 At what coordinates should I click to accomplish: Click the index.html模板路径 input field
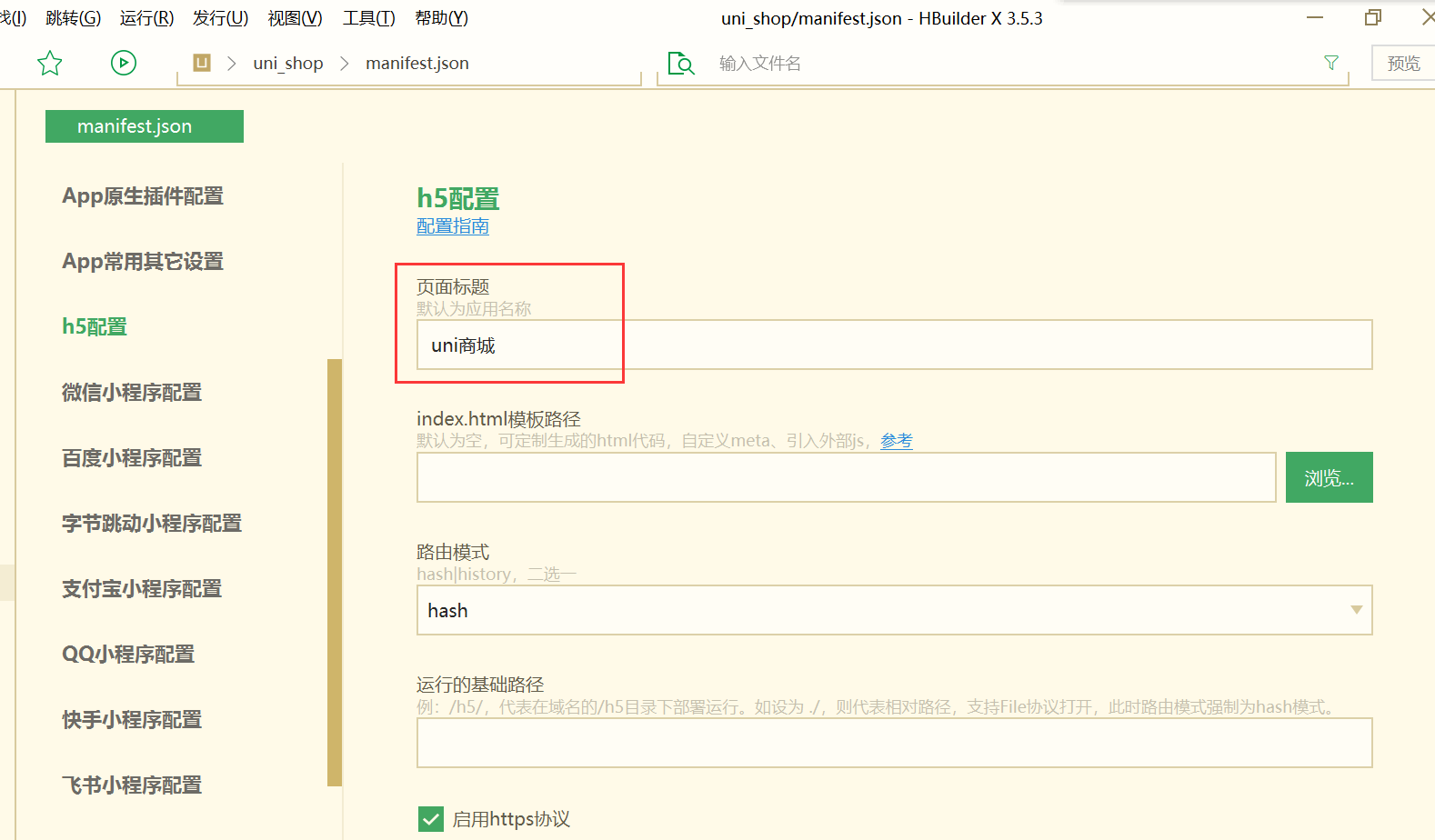847,477
